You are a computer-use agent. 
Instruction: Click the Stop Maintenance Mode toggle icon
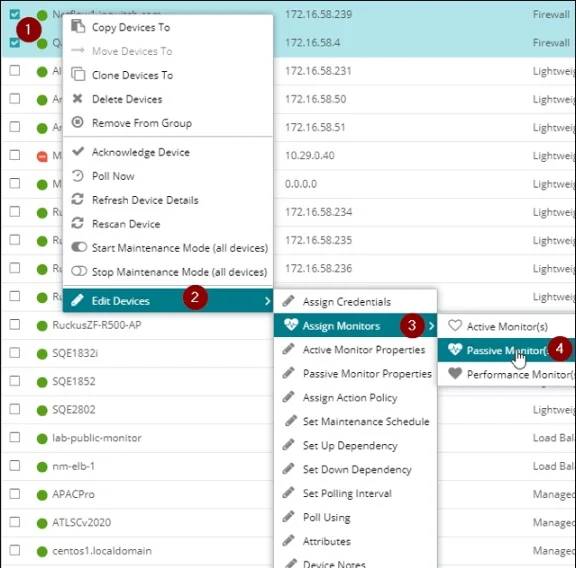79,271
